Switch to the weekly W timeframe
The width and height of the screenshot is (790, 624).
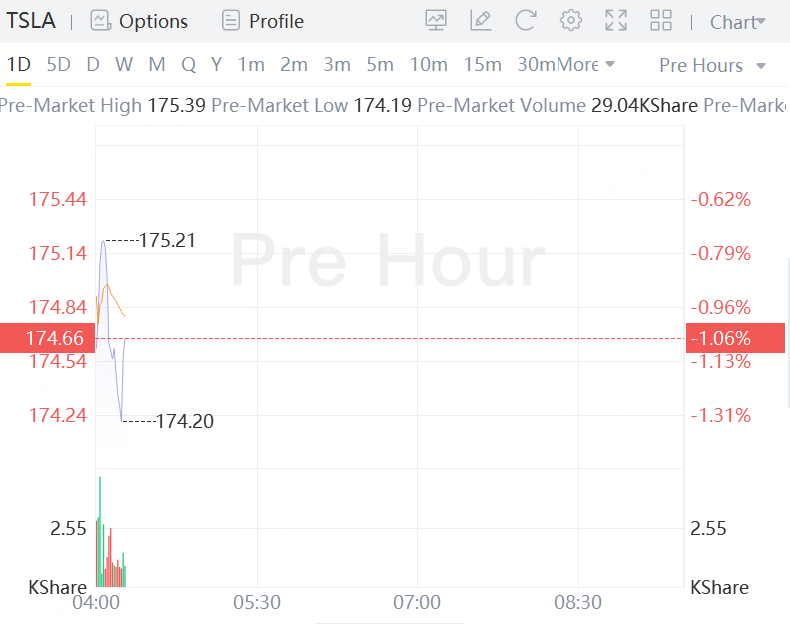pyautogui.click(x=124, y=65)
